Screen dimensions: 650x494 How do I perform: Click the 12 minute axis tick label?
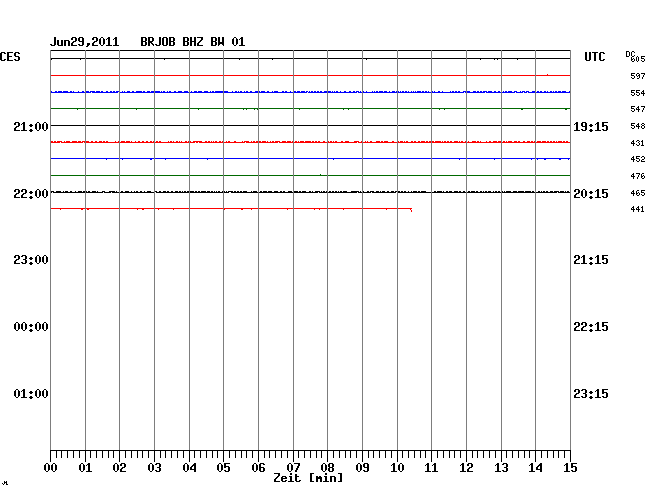pos(466,468)
